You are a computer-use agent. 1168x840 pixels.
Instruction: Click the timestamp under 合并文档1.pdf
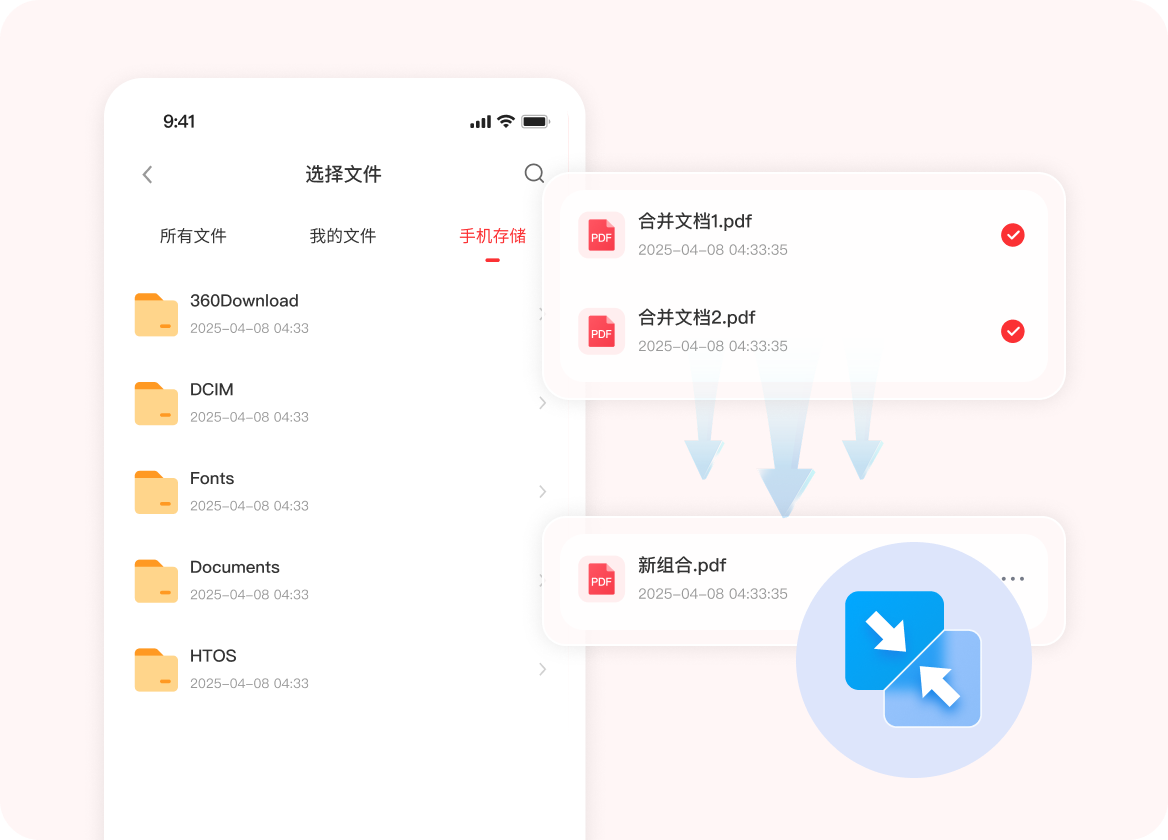[x=713, y=249]
